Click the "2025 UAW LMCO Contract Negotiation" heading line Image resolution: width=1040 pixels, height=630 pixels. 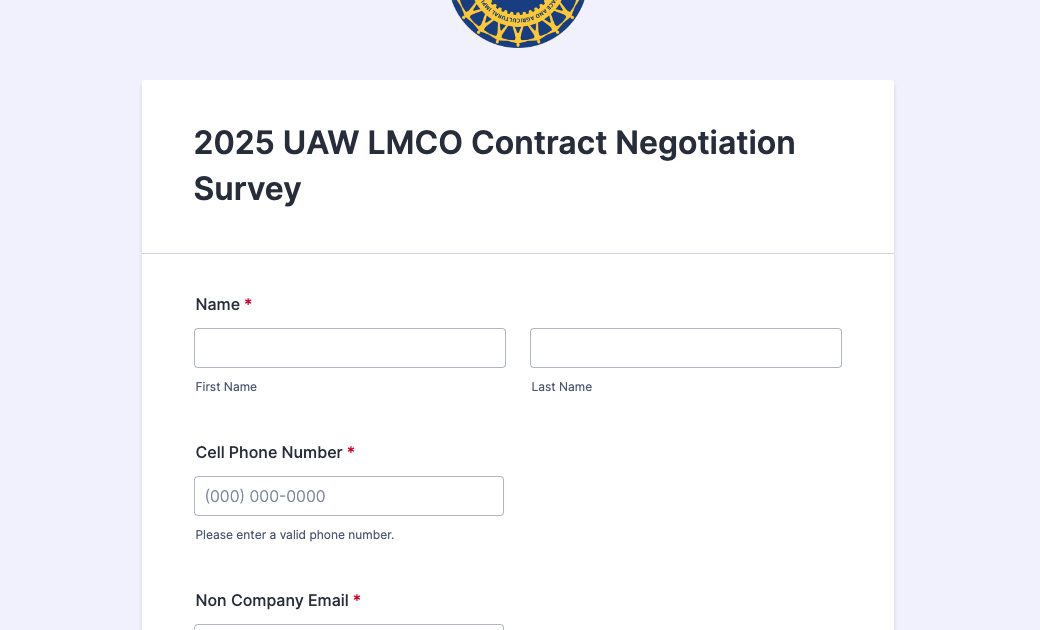494,143
